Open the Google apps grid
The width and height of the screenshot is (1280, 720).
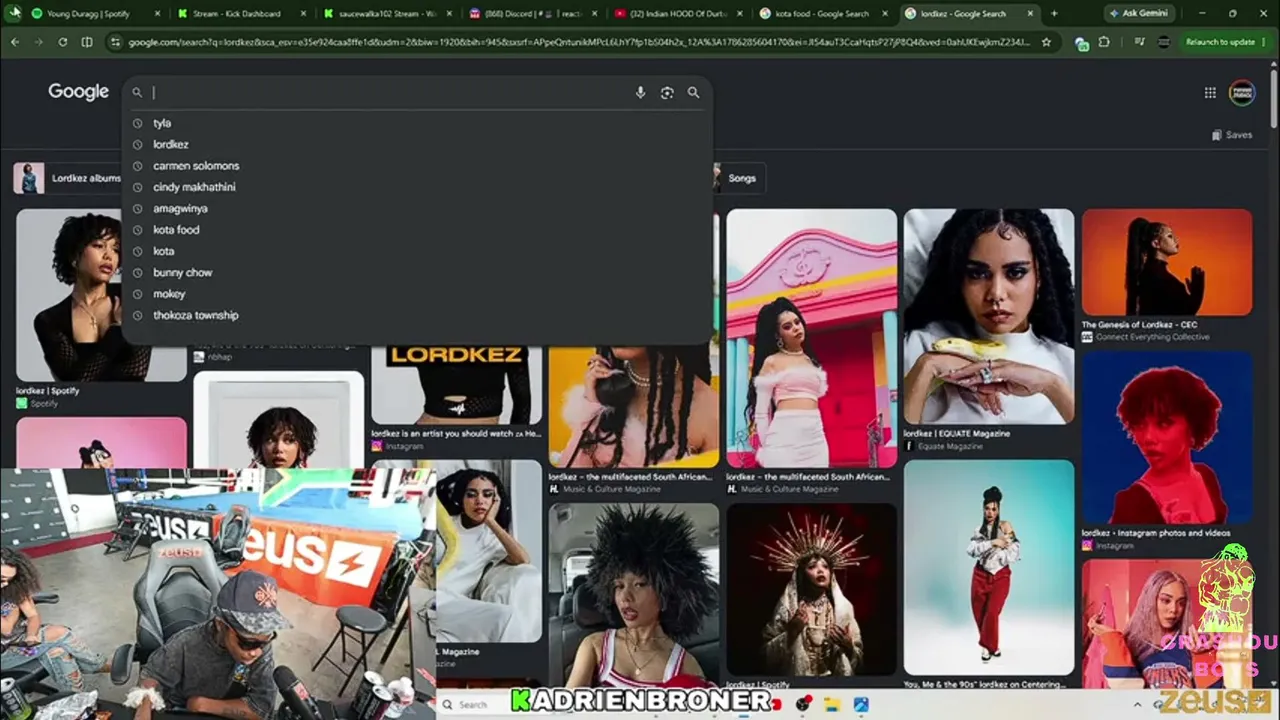click(x=1210, y=93)
